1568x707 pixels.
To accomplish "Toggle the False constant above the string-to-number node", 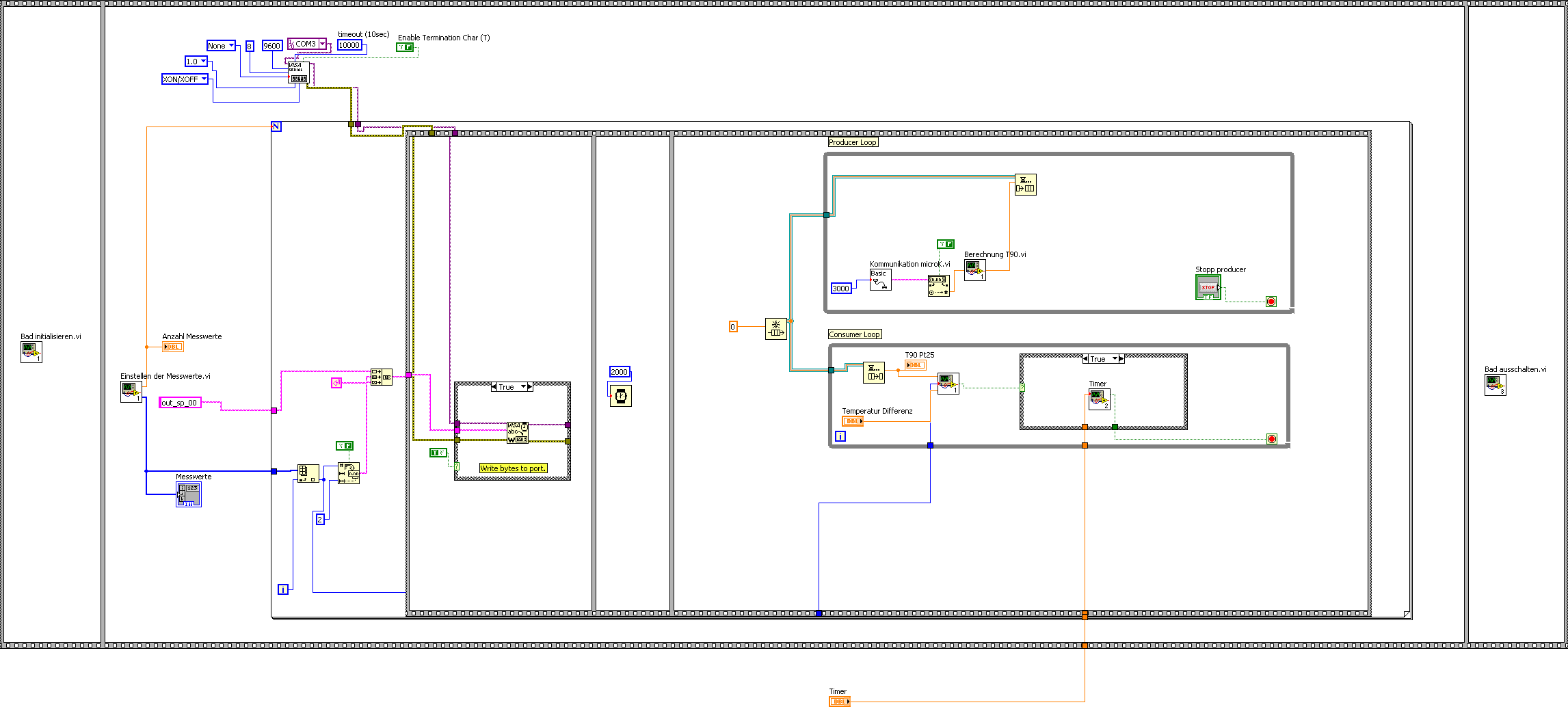I will [x=945, y=244].
